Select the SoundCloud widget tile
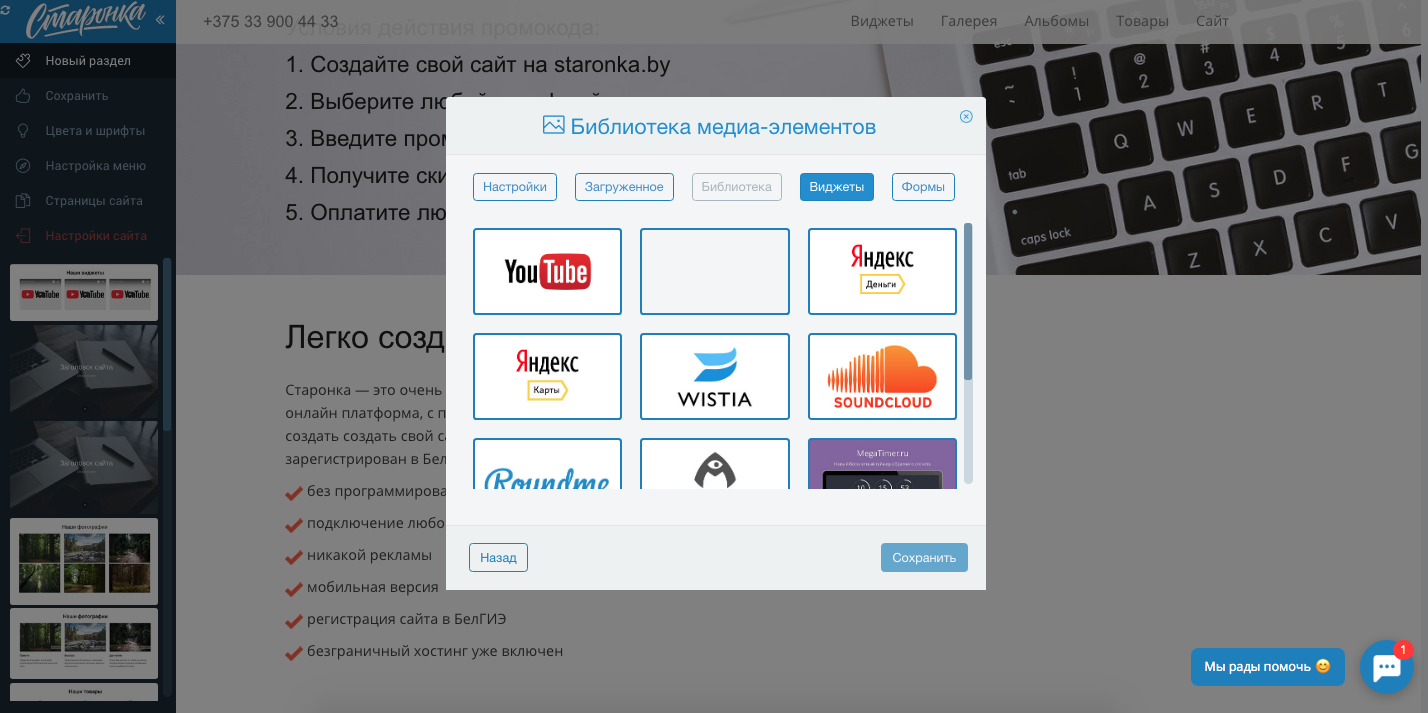The image size is (1428, 713). 882,376
